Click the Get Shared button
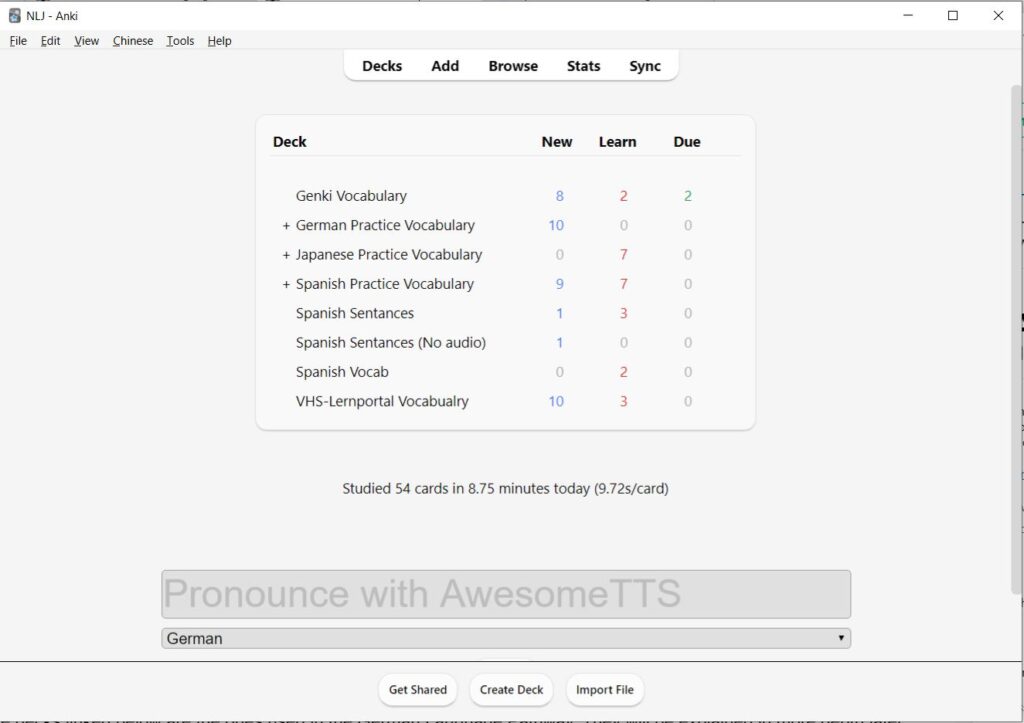The height and width of the screenshot is (723, 1024). pos(417,689)
